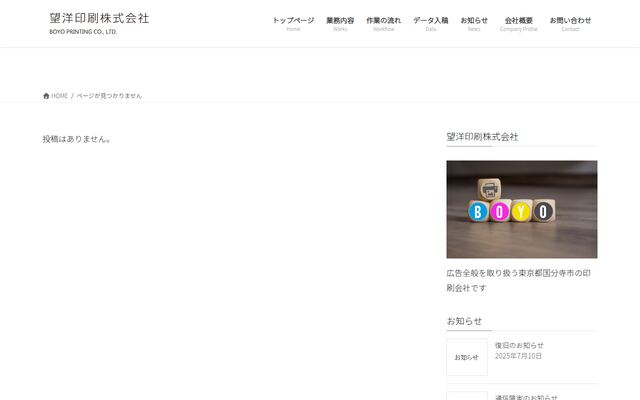The image size is (640, 400).
Task: Open the トップページ Home menu item
Action: point(293,24)
